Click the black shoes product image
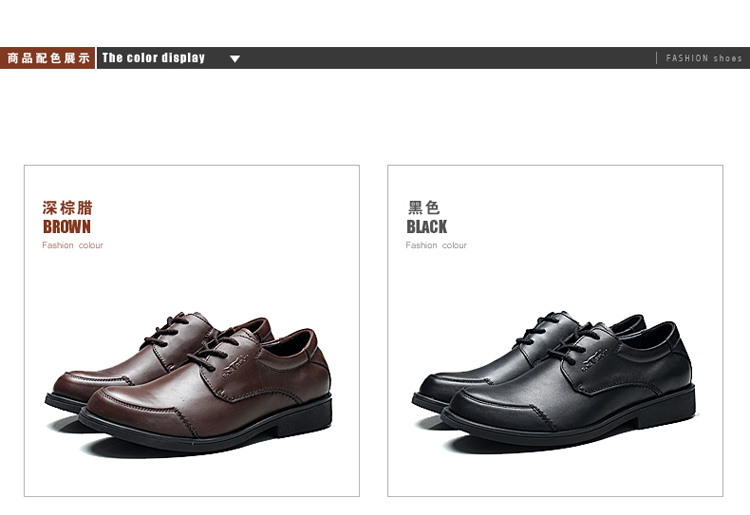This screenshot has width=750, height=515. pos(554,381)
